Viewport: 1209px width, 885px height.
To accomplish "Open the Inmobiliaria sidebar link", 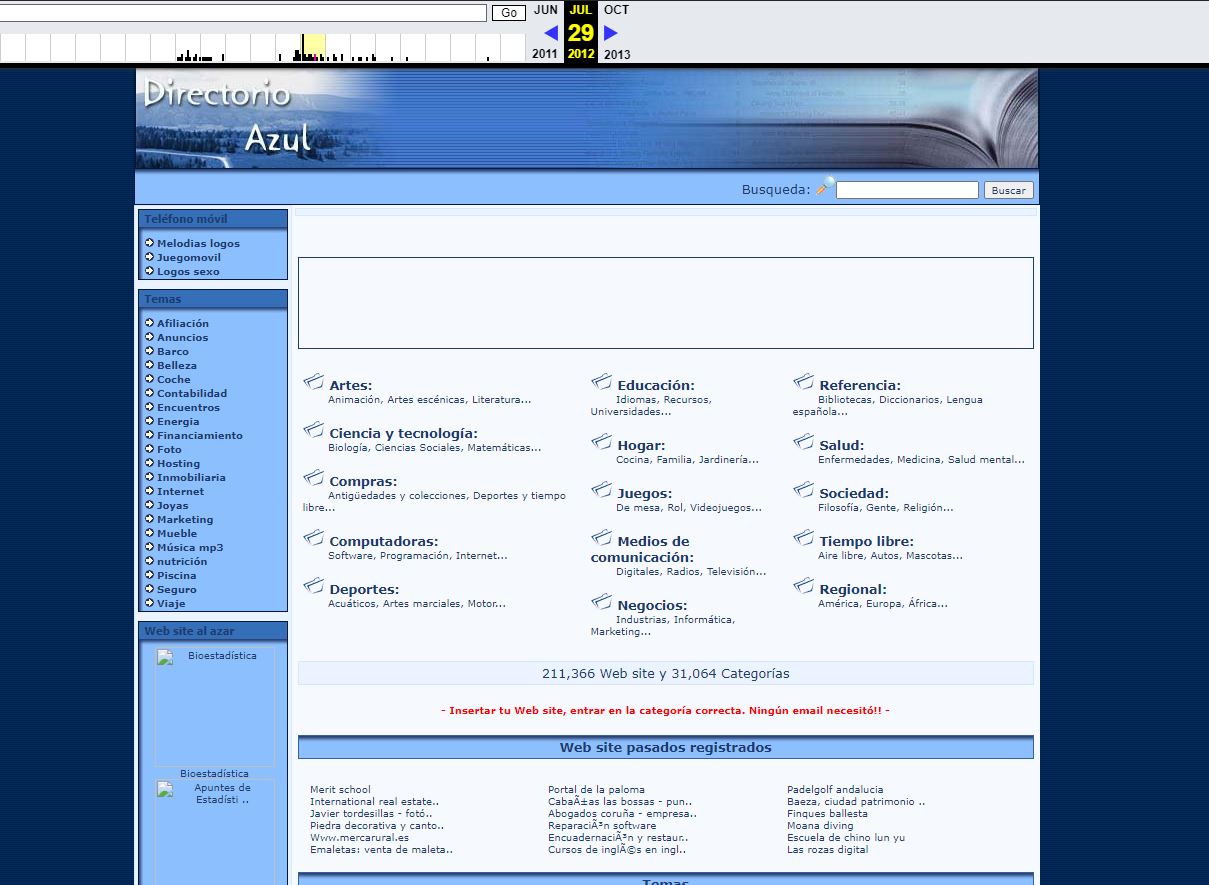I will click(191, 478).
